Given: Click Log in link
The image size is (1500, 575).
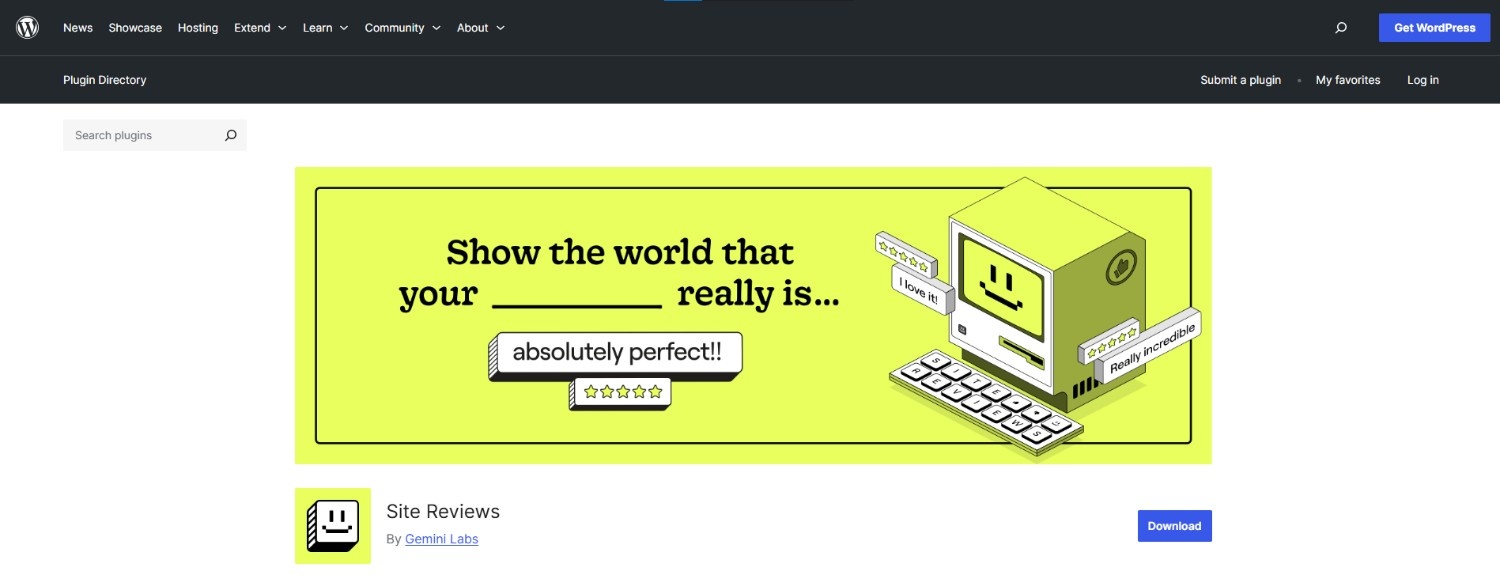Looking at the screenshot, I should [x=1423, y=80].
